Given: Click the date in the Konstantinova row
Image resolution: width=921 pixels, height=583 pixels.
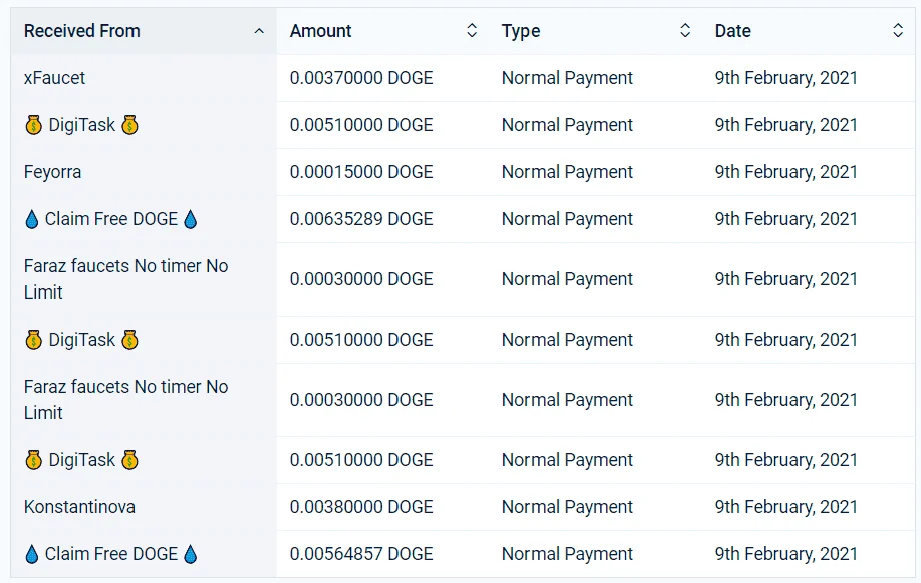Looking at the screenshot, I should pos(786,507).
